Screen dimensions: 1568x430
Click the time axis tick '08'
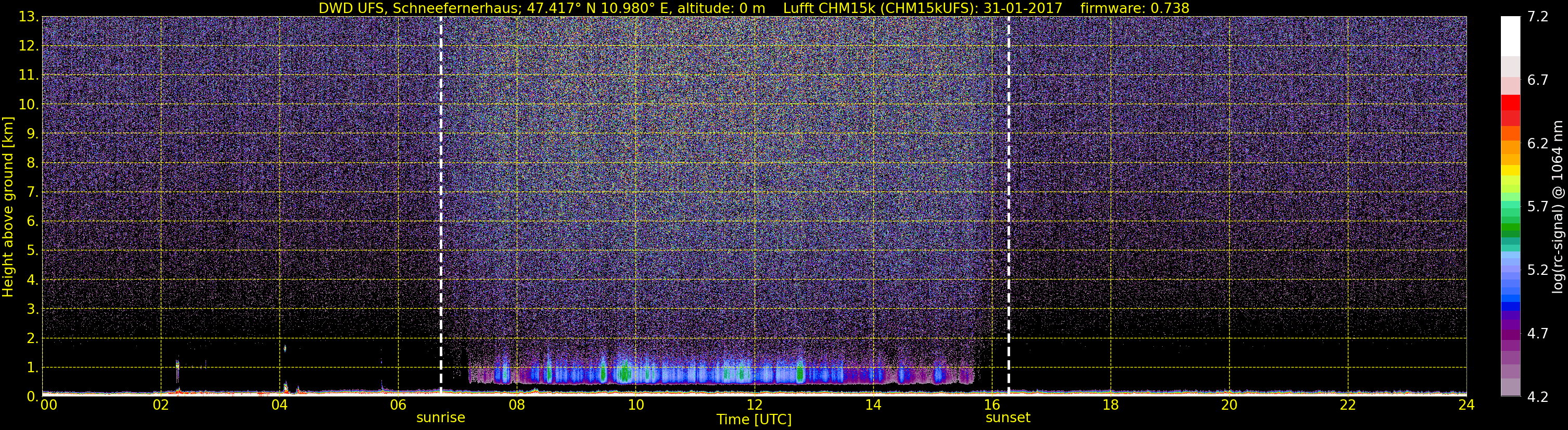coord(517,406)
